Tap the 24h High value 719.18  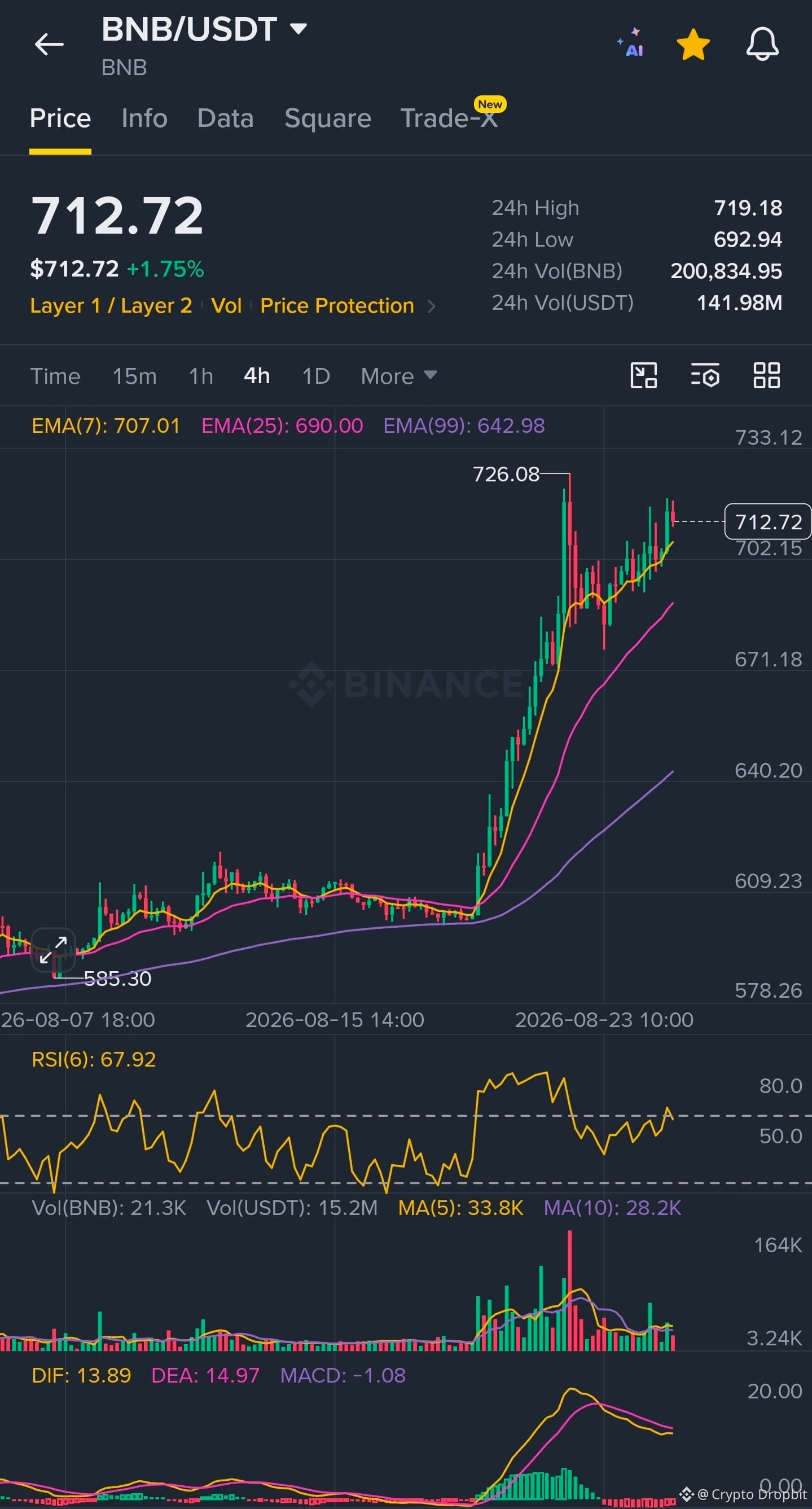point(748,208)
